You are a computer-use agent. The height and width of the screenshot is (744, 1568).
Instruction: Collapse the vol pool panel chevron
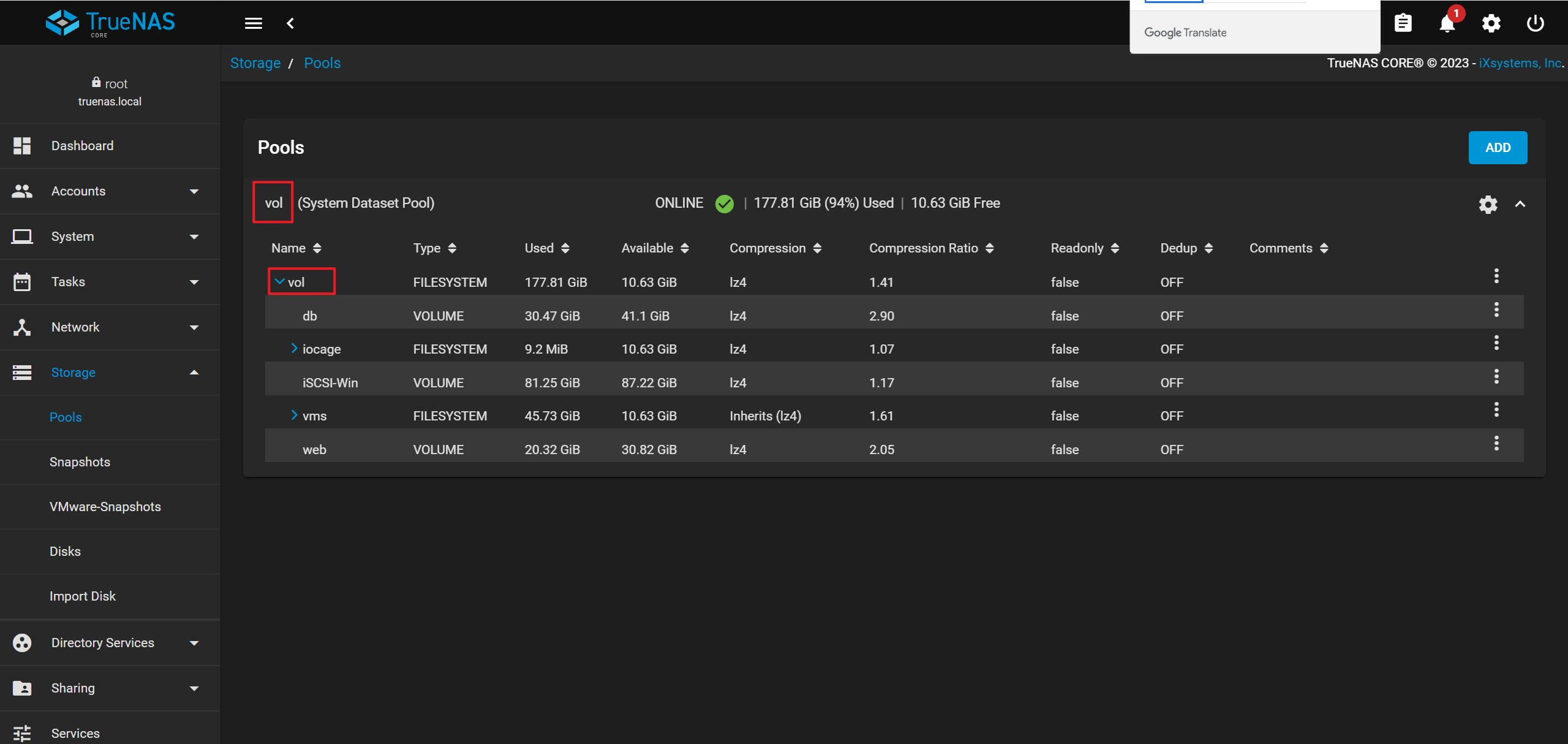1520,204
